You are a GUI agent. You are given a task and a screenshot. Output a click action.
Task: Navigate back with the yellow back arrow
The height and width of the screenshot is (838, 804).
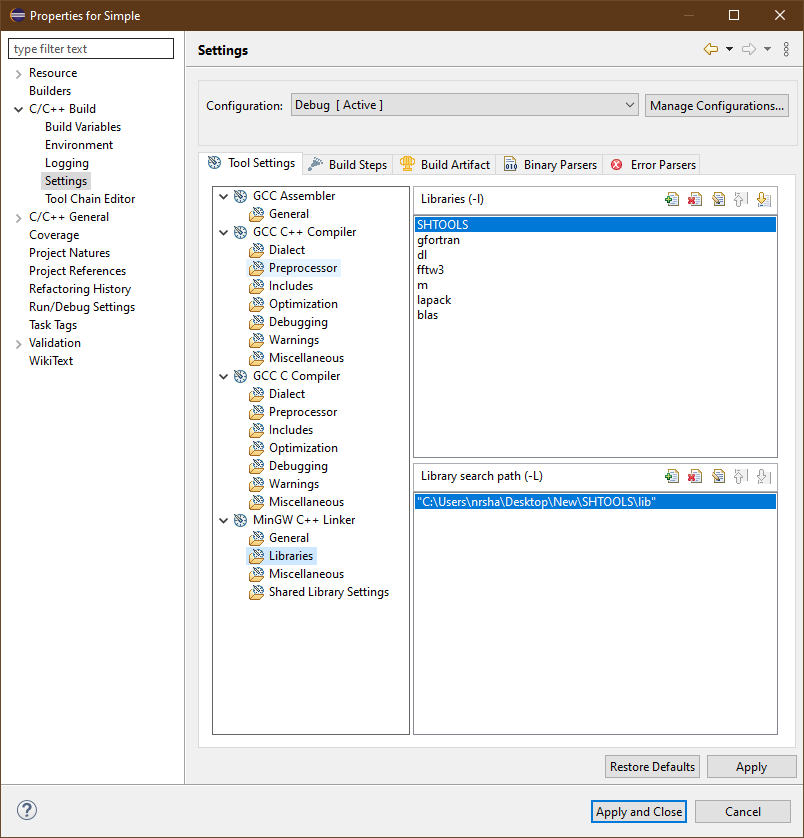[x=713, y=48]
